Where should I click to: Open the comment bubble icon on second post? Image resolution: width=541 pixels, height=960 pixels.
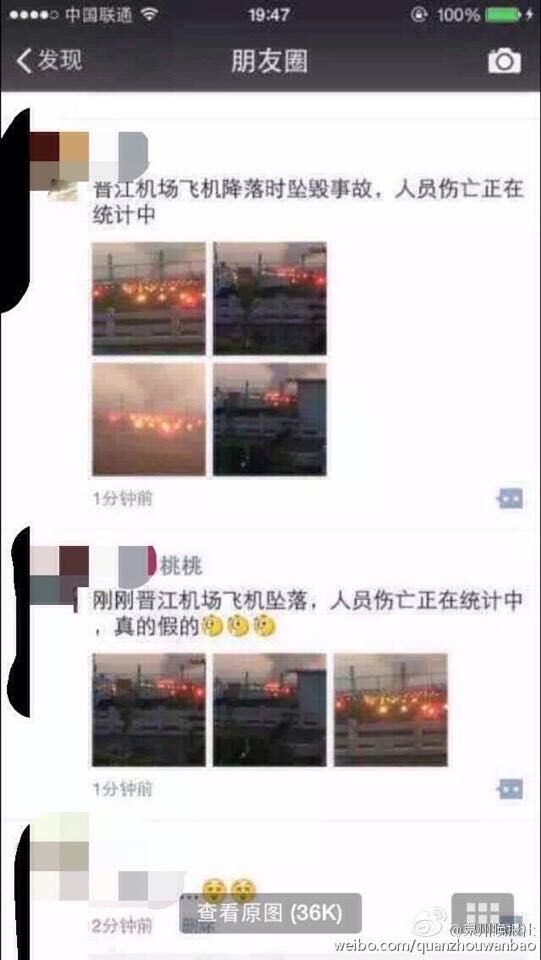point(509,789)
